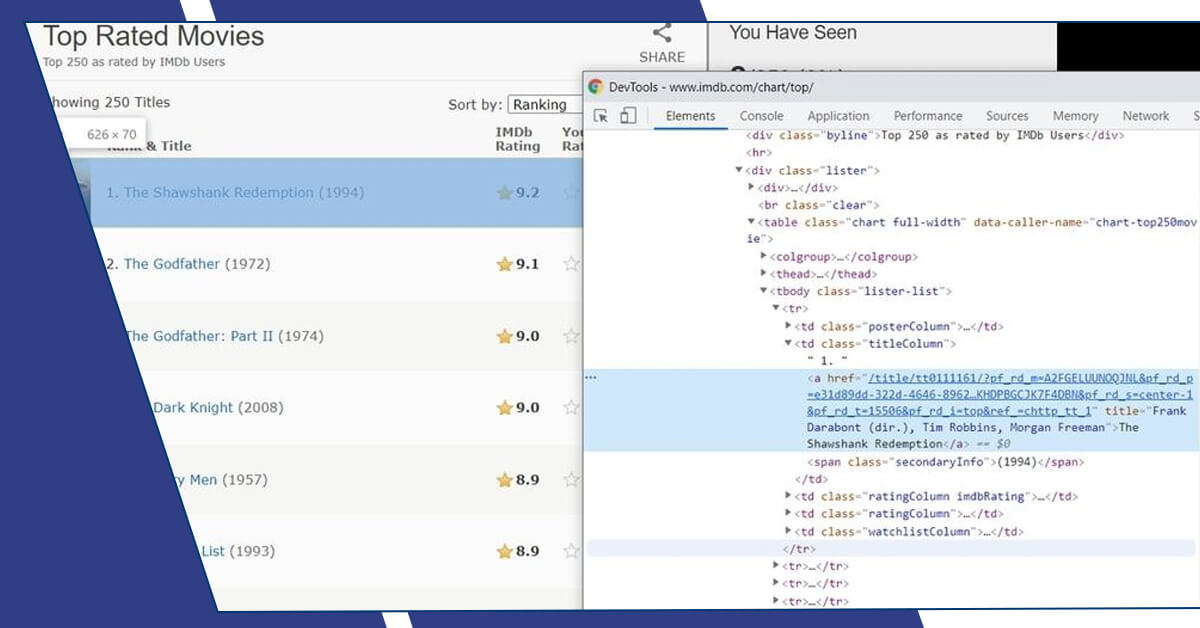Click the three-dots icon beside highlighted DevTools line

pos(591,377)
